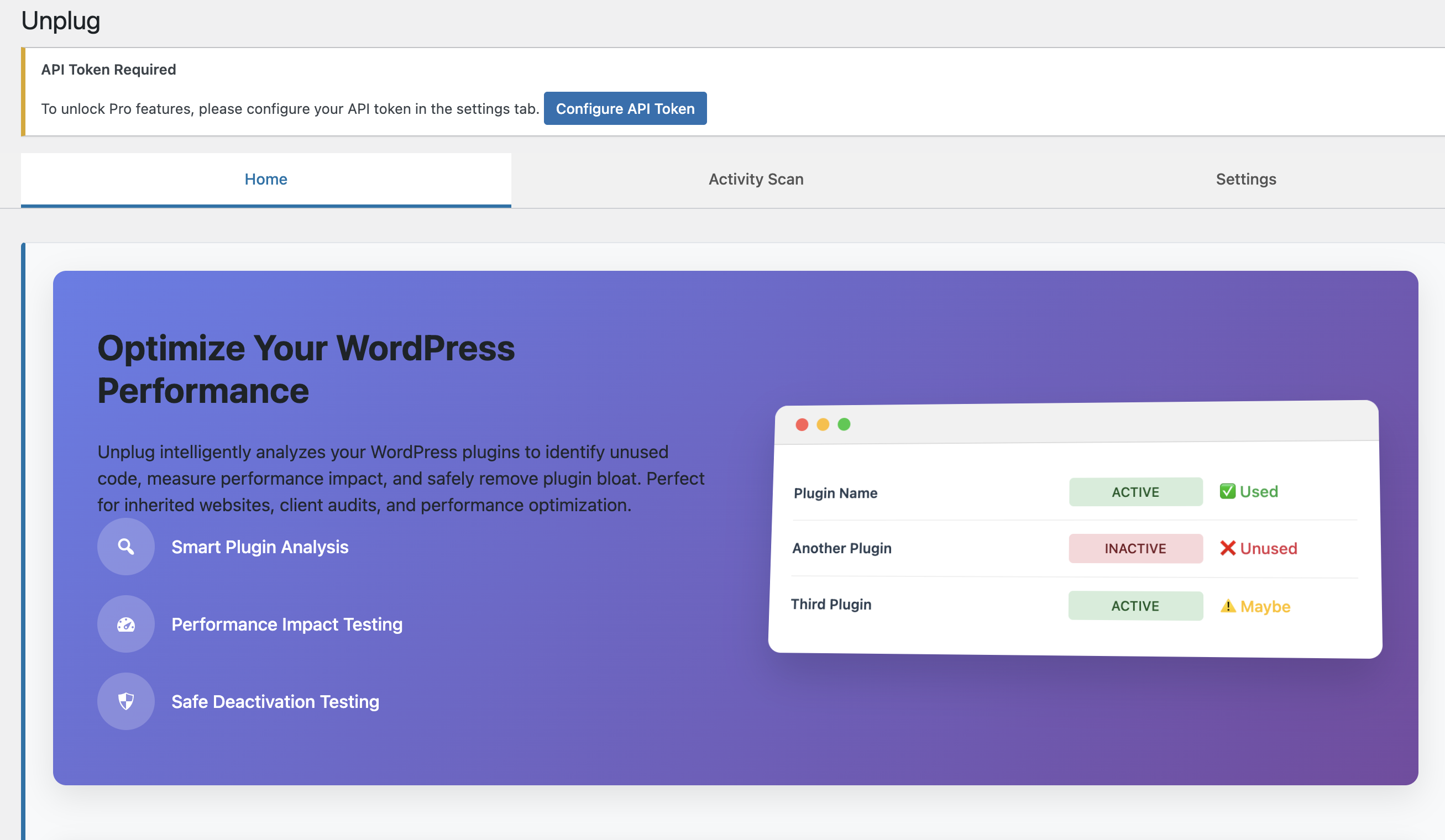Viewport: 1445px width, 840px height.
Task: Click the Performance Impact Testing gauge icon
Action: click(x=126, y=624)
